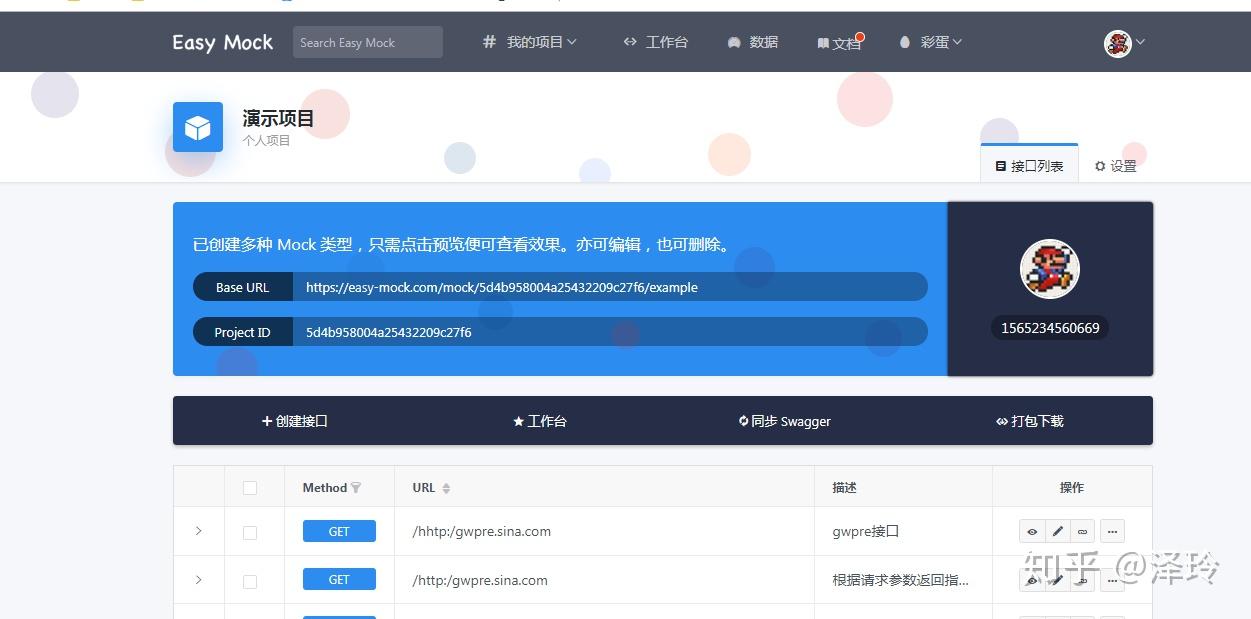Switch to the 设置 tab
The width and height of the screenshot is (1251, 619).
(1116, 165)
